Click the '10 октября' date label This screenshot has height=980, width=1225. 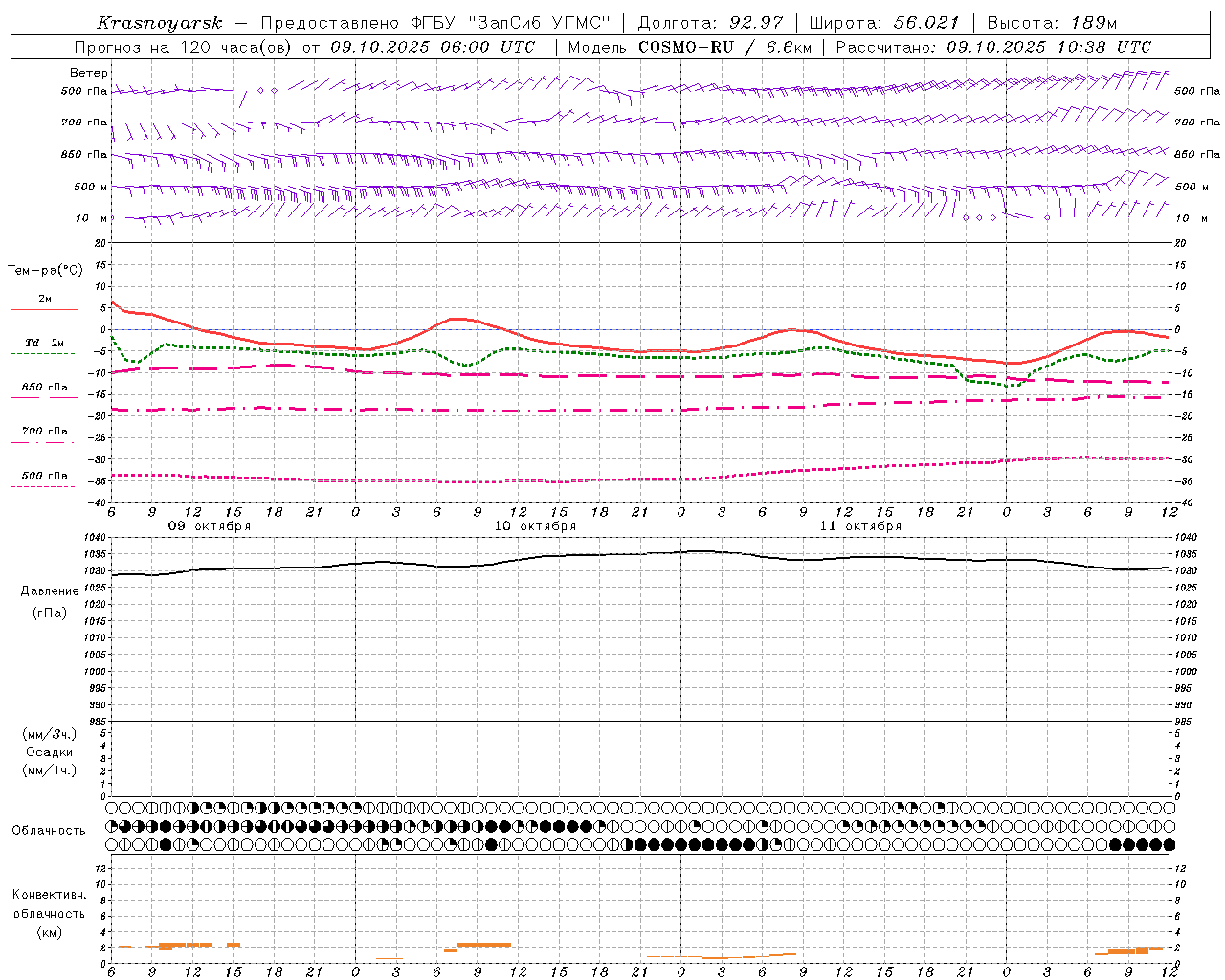[x=535, y=526]
